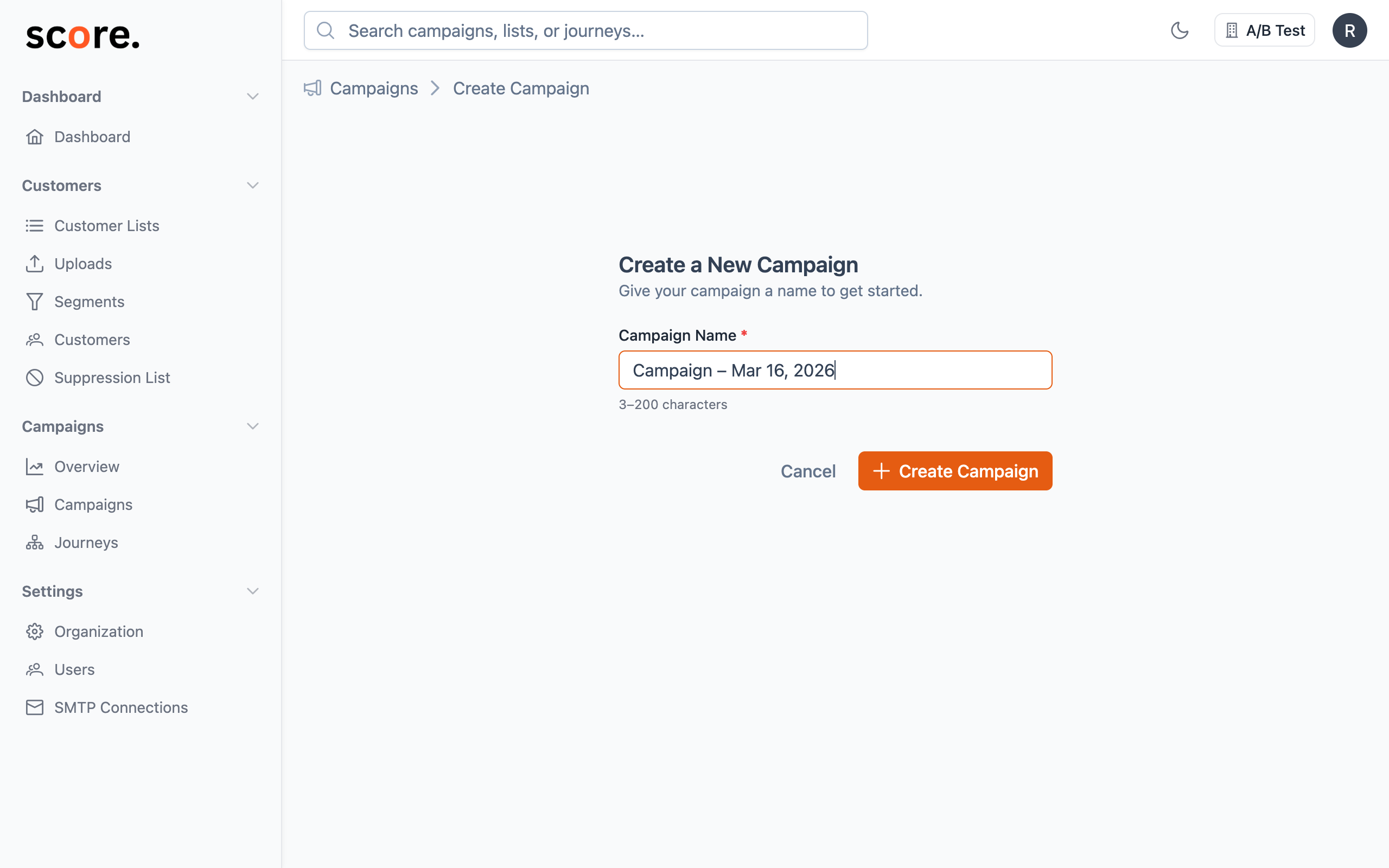The width and height of the screenshot is (1389, 868).
Task: Open the Uploads section via its upload icon
Action: [x=34, y=264]
